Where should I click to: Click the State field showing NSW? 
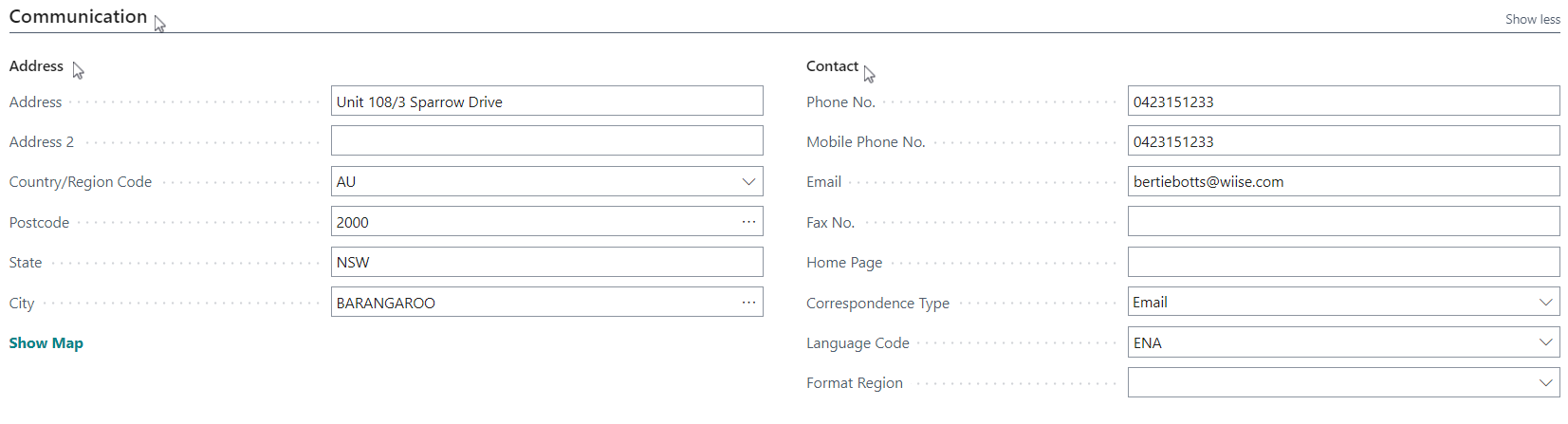click(x=546, y=262)
